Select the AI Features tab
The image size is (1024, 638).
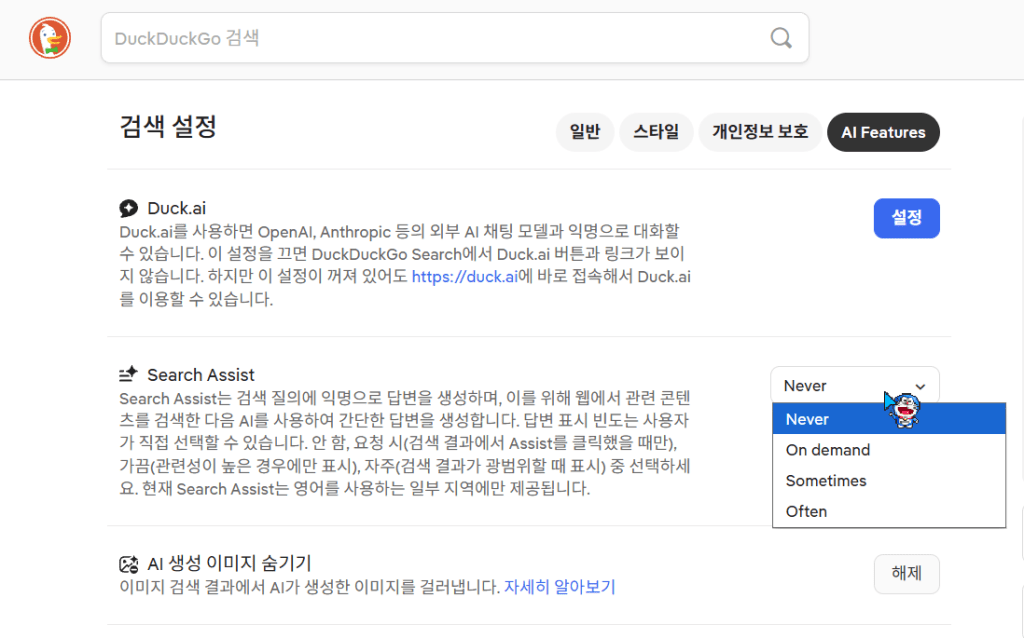point(883,132)
